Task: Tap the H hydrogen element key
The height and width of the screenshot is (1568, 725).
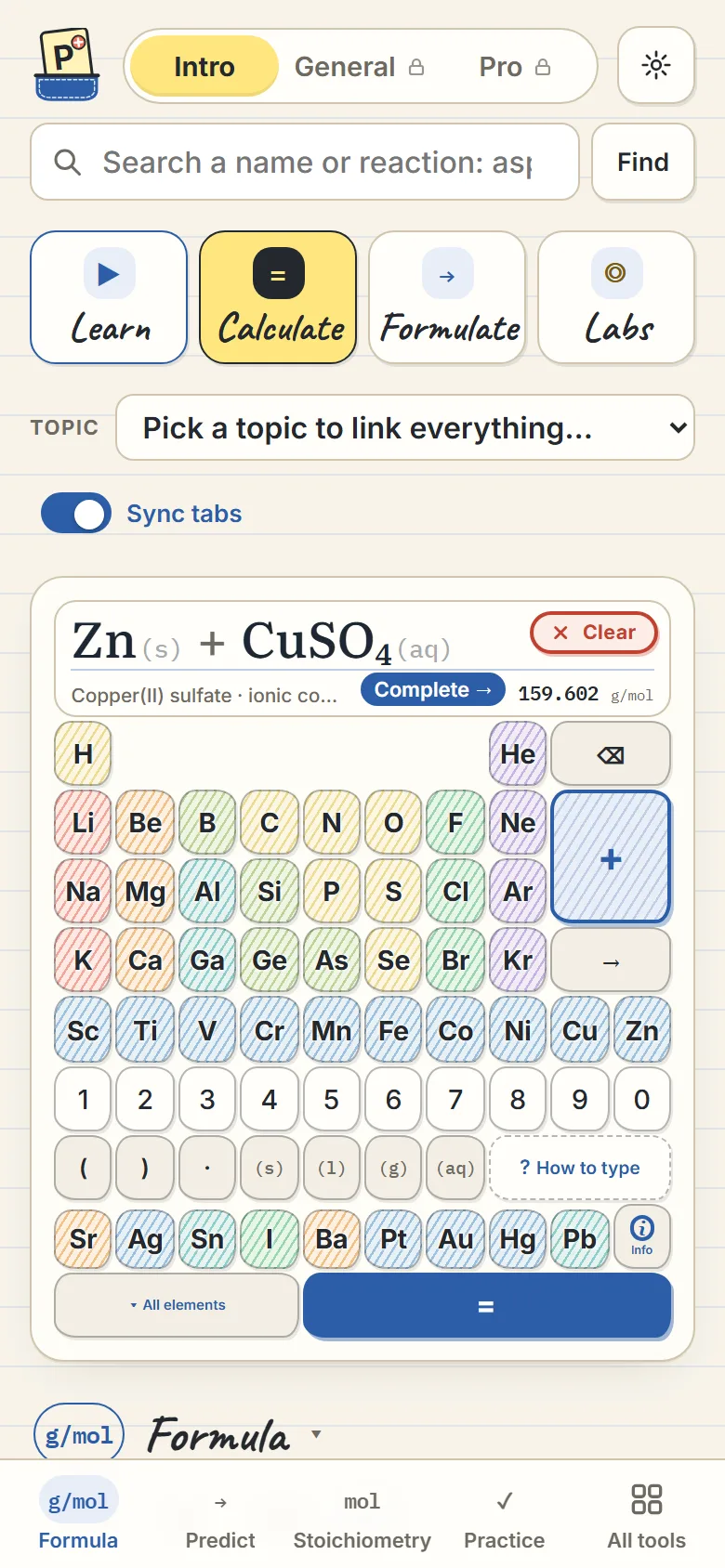Action: (83, 754)
